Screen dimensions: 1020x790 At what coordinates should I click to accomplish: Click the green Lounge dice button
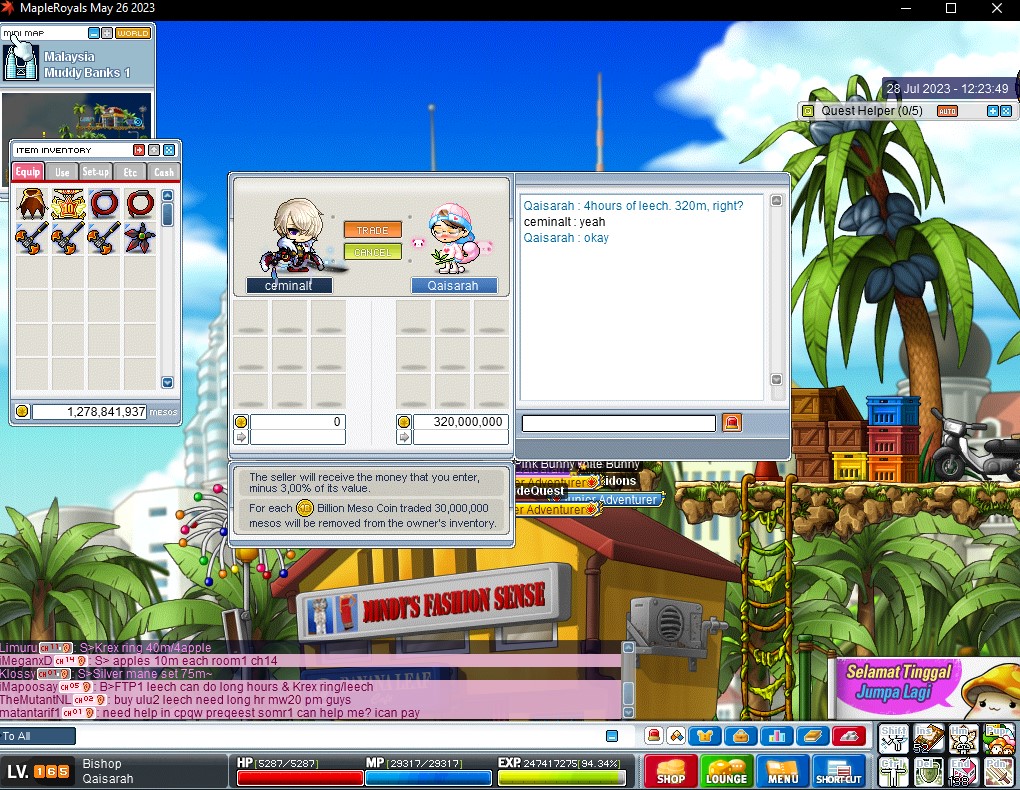coord(727,771)
